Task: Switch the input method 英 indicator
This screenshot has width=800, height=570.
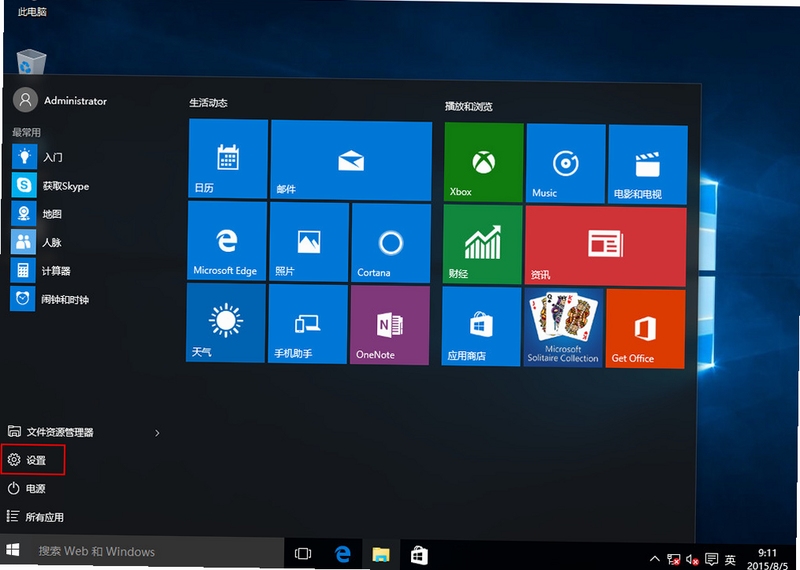Action: pos(731,560)
